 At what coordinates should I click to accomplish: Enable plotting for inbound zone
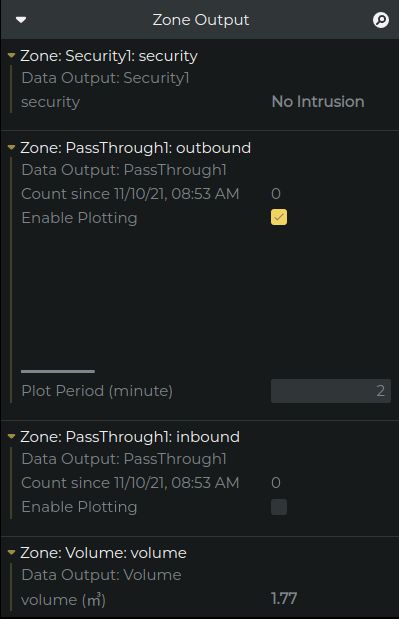coord(279,507)
